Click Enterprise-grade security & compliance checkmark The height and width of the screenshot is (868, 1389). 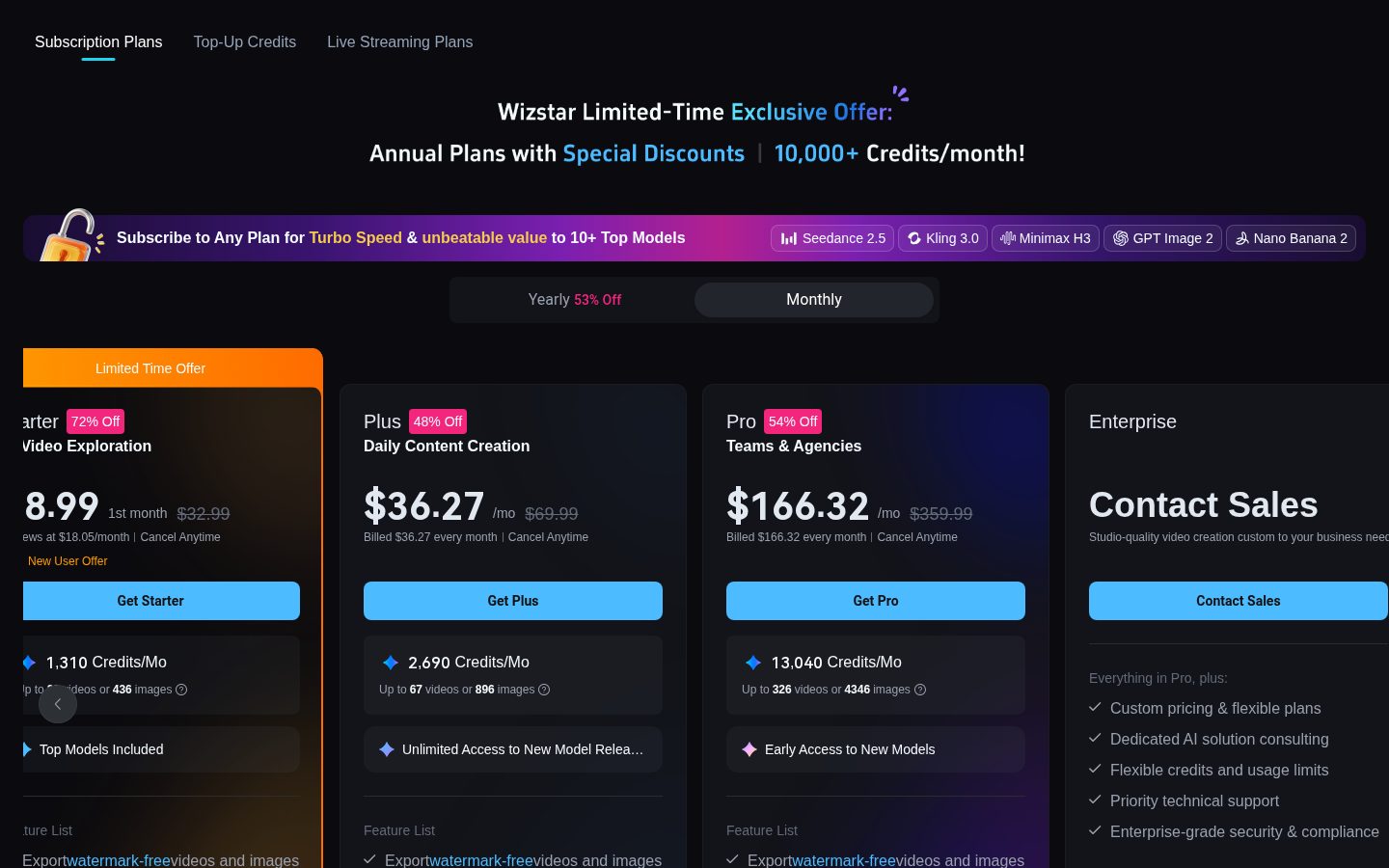click(x=1095, y=830)
